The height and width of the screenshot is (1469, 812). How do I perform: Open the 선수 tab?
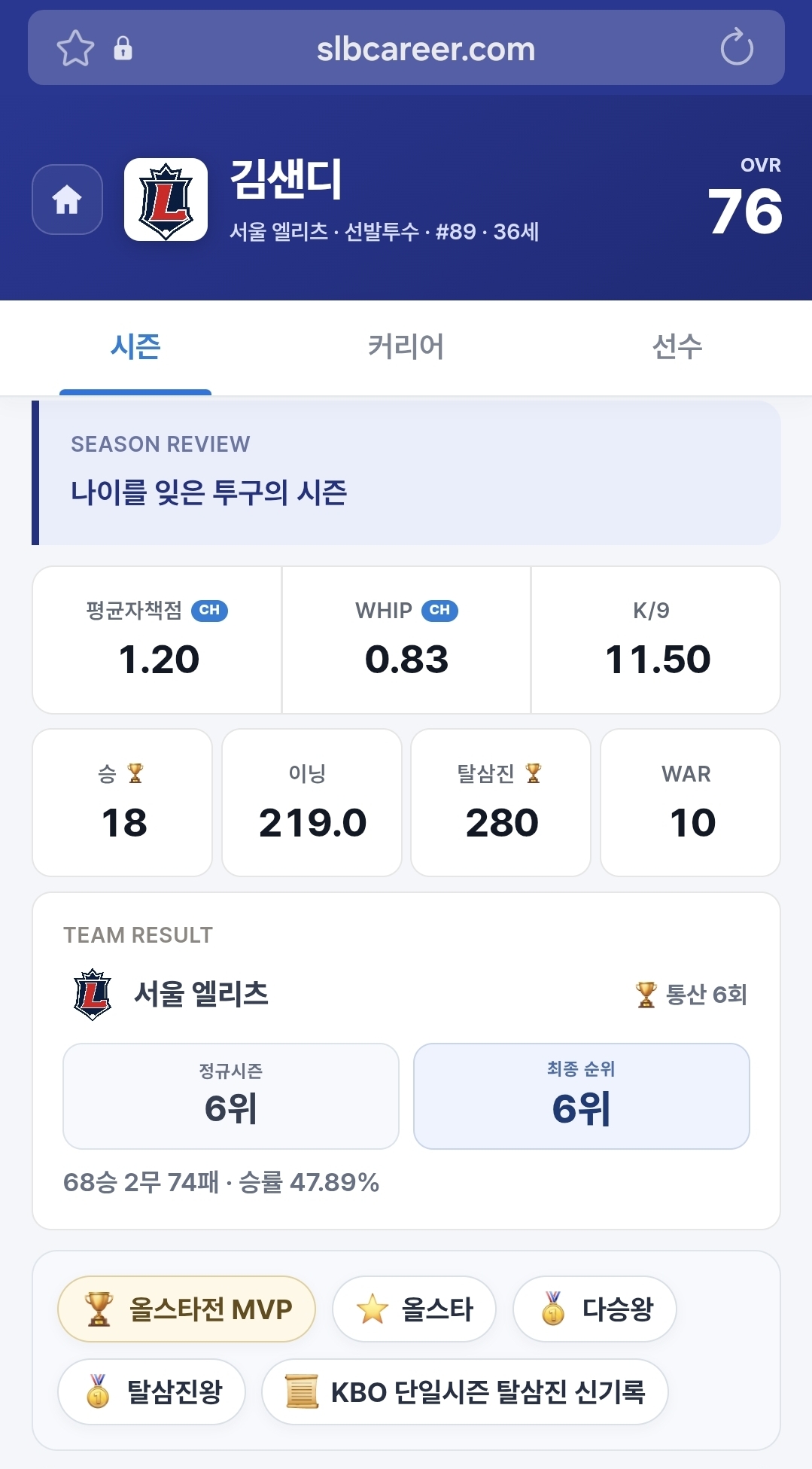coord(677,347)
